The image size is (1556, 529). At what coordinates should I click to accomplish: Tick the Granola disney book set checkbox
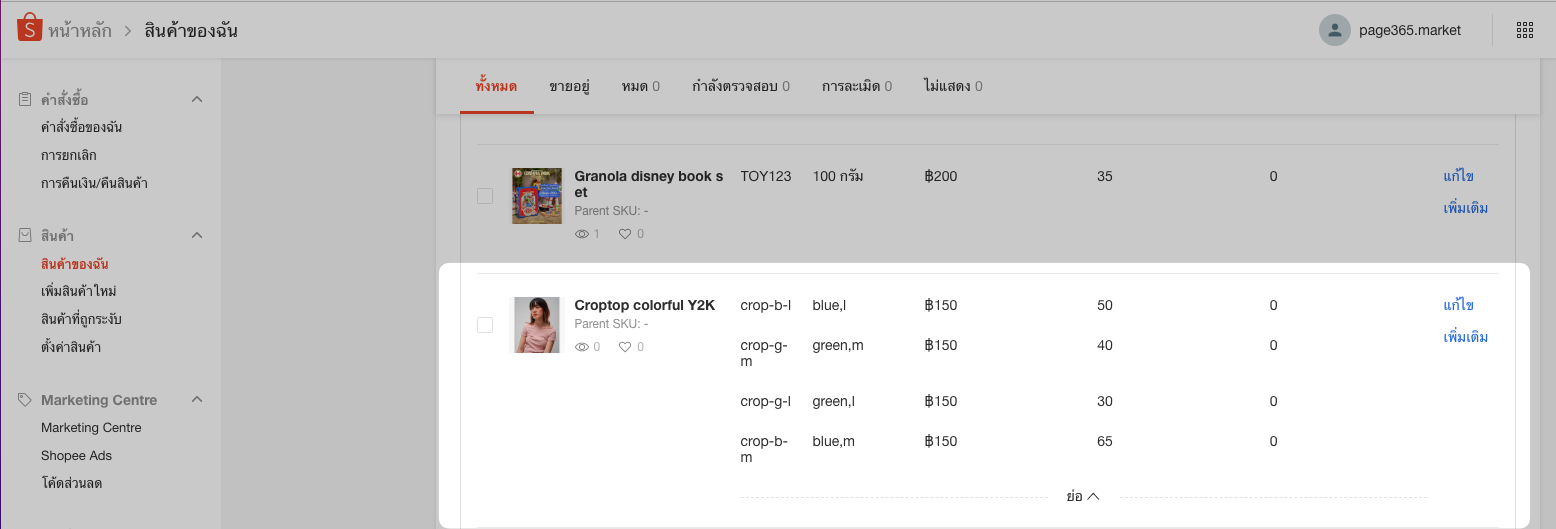[x=485, y=196]
